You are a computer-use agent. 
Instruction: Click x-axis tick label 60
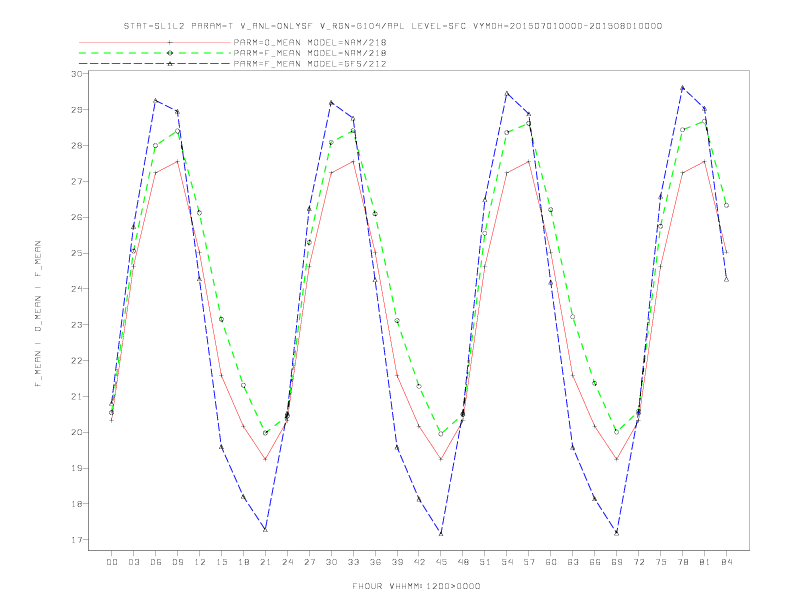click(x=551, y=562)
